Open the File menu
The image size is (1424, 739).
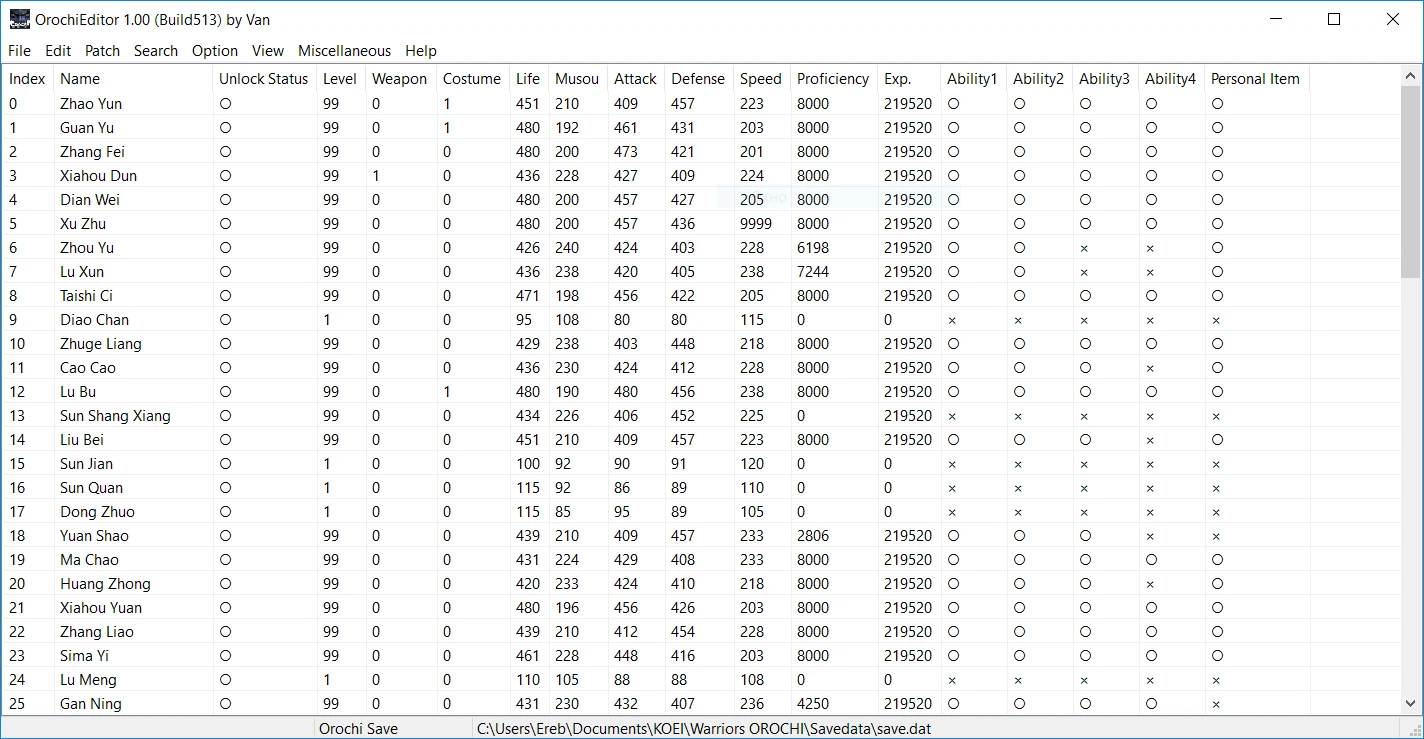pos(19,51)
